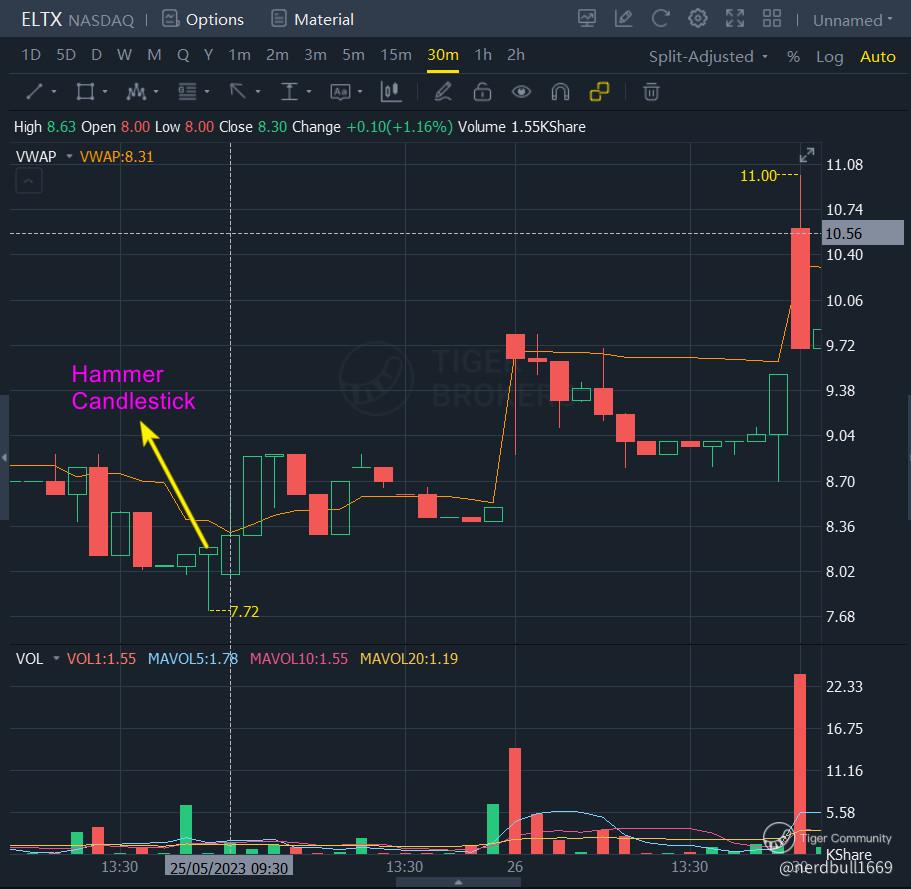Toggle magnet snap mode
Viewport: 911px width, 889px height.
point(560,92)
